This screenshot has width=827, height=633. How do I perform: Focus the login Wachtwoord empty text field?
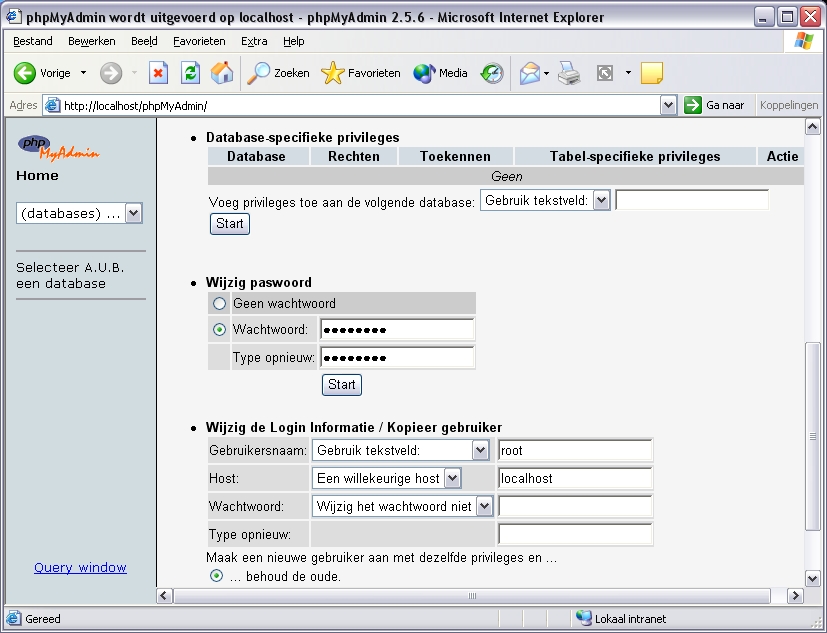tap(575, 506)
